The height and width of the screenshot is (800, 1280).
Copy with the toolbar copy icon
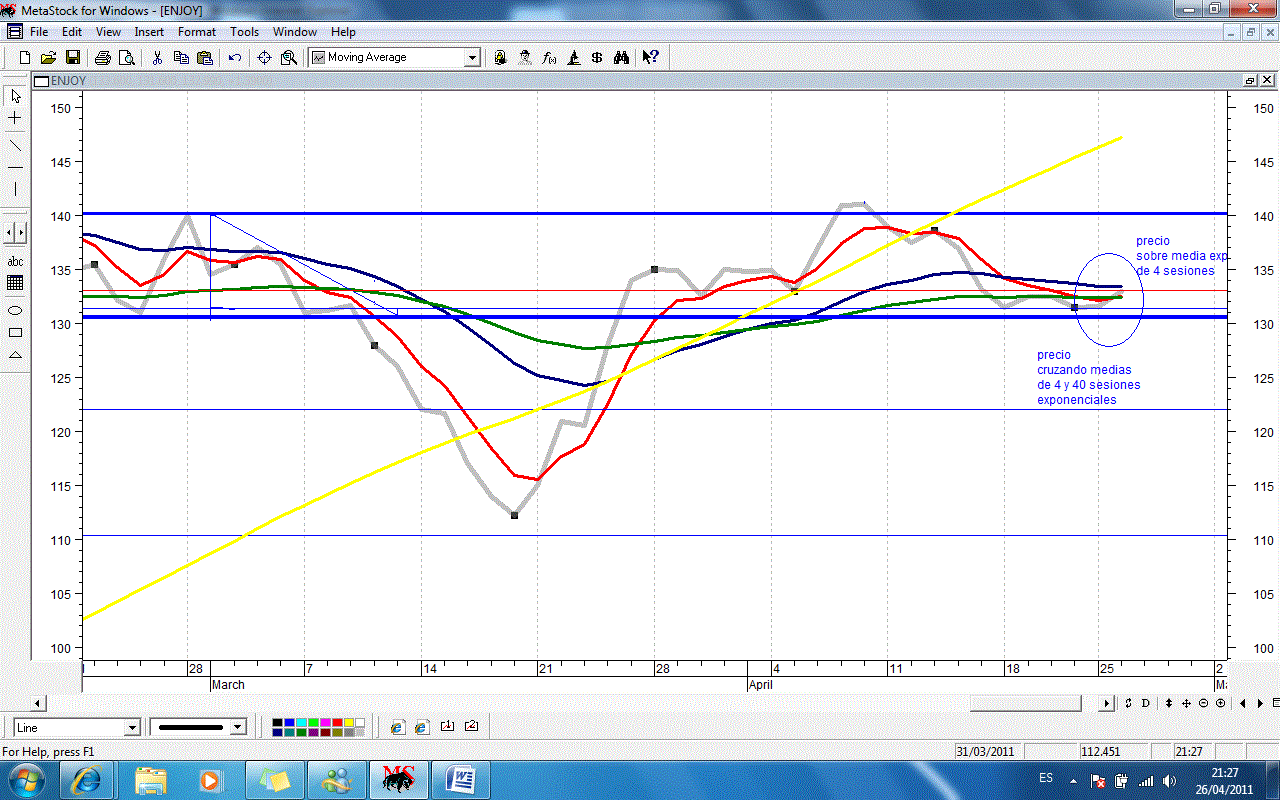click(x=181, y=58)
